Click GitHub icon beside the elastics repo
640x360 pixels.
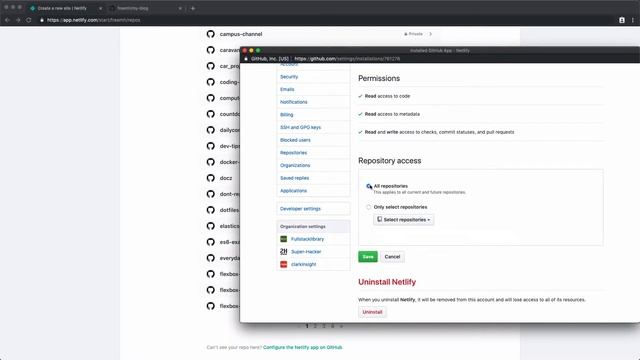click(211, 226)
